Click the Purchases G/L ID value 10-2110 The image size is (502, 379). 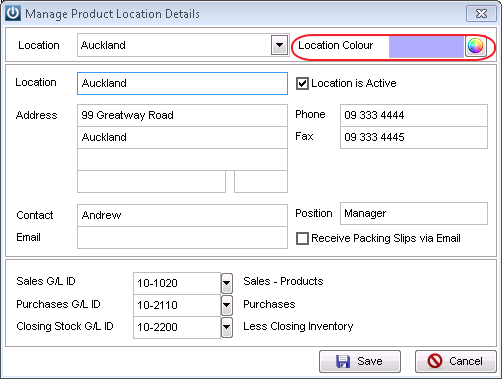[177, 305]
